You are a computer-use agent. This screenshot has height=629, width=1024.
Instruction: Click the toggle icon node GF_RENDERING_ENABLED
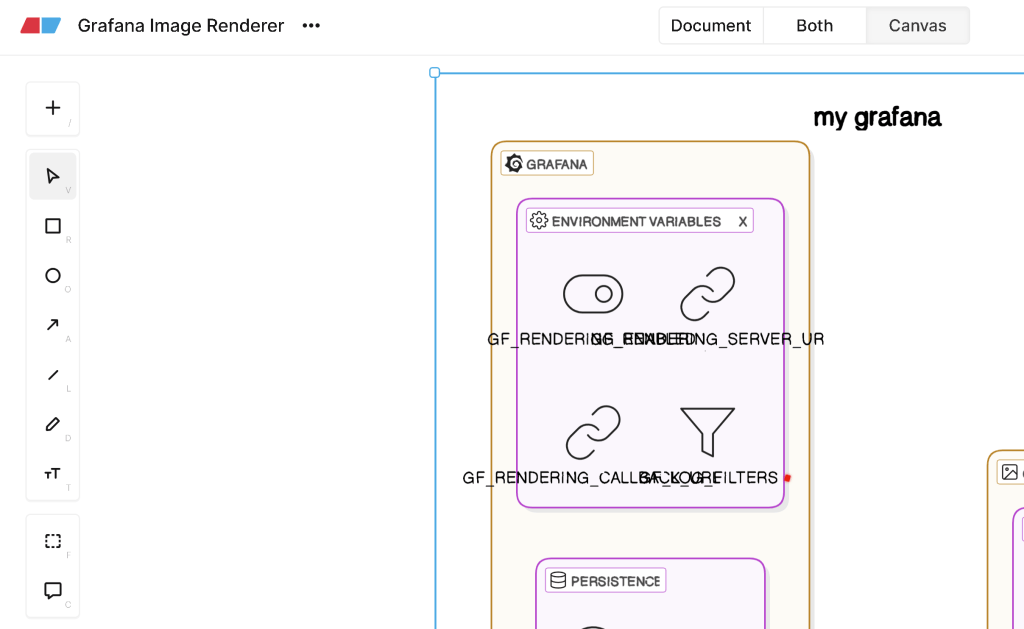593,294
